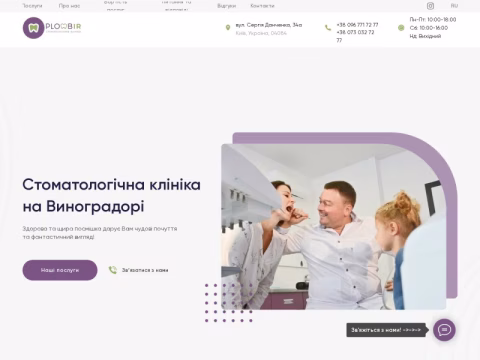Open the "Контакти" menu item
This screenshot has width=480, height=360.
pos(262,6)
